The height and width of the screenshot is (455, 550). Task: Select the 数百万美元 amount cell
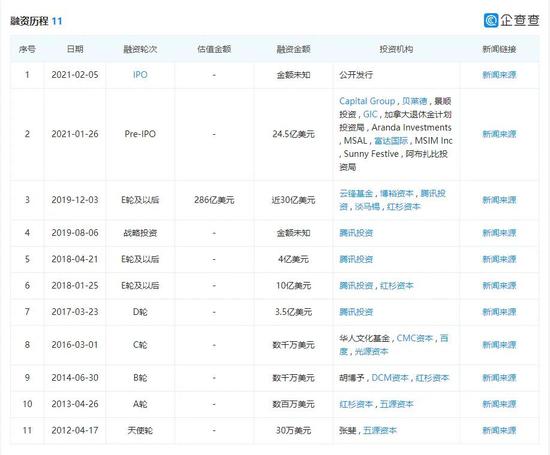tap(294, 404)
